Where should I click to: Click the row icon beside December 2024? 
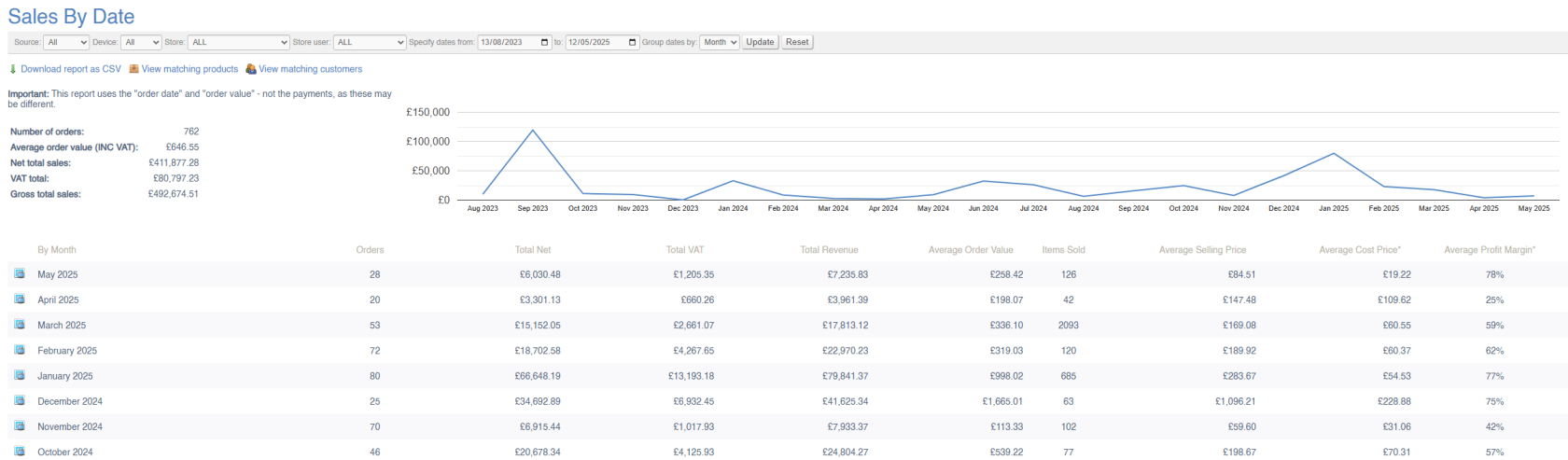[20, 400]
